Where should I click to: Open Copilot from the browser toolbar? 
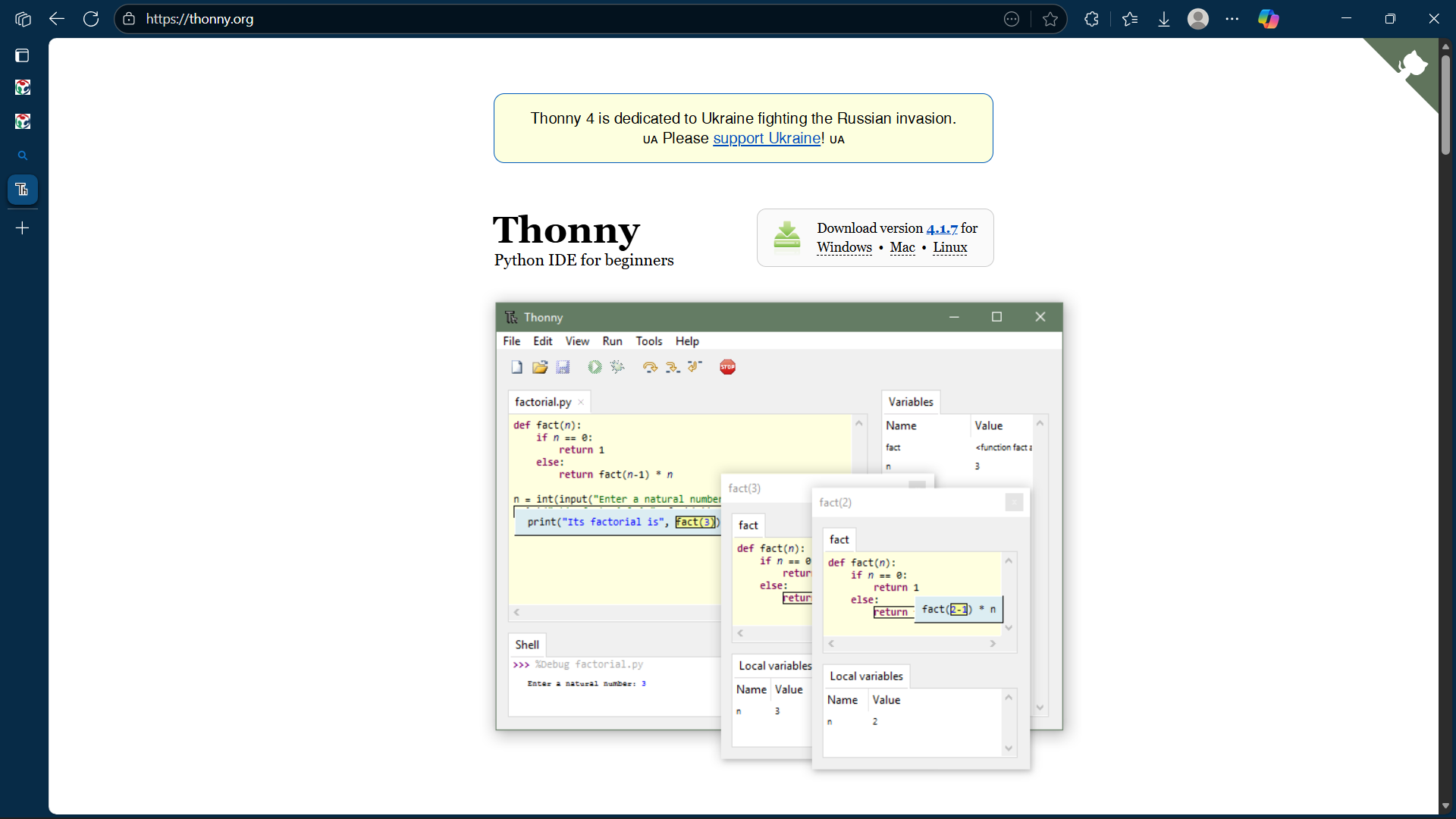[x=1269, y=19]
